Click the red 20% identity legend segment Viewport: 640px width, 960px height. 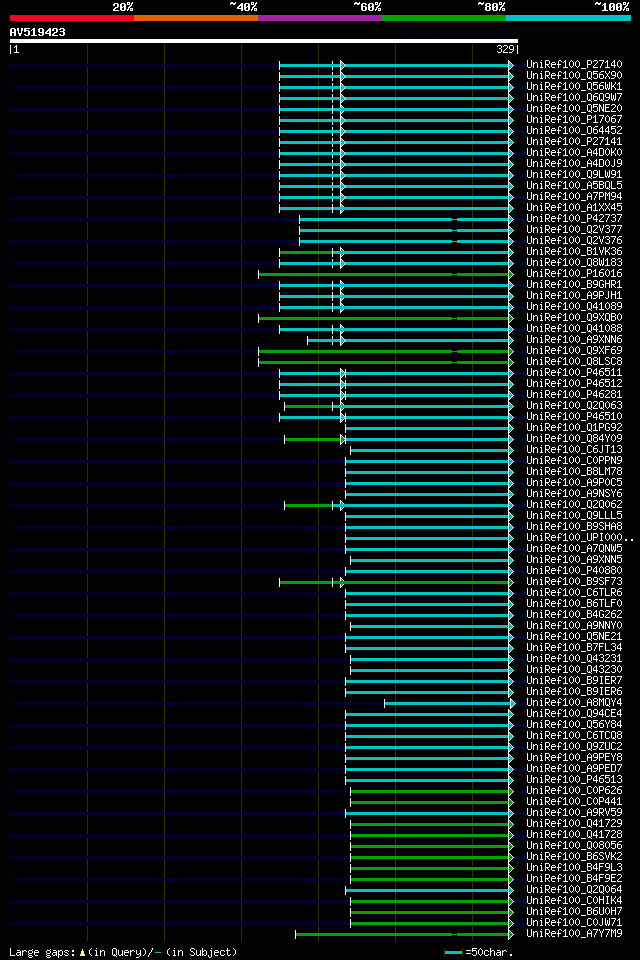pos(72,18)
